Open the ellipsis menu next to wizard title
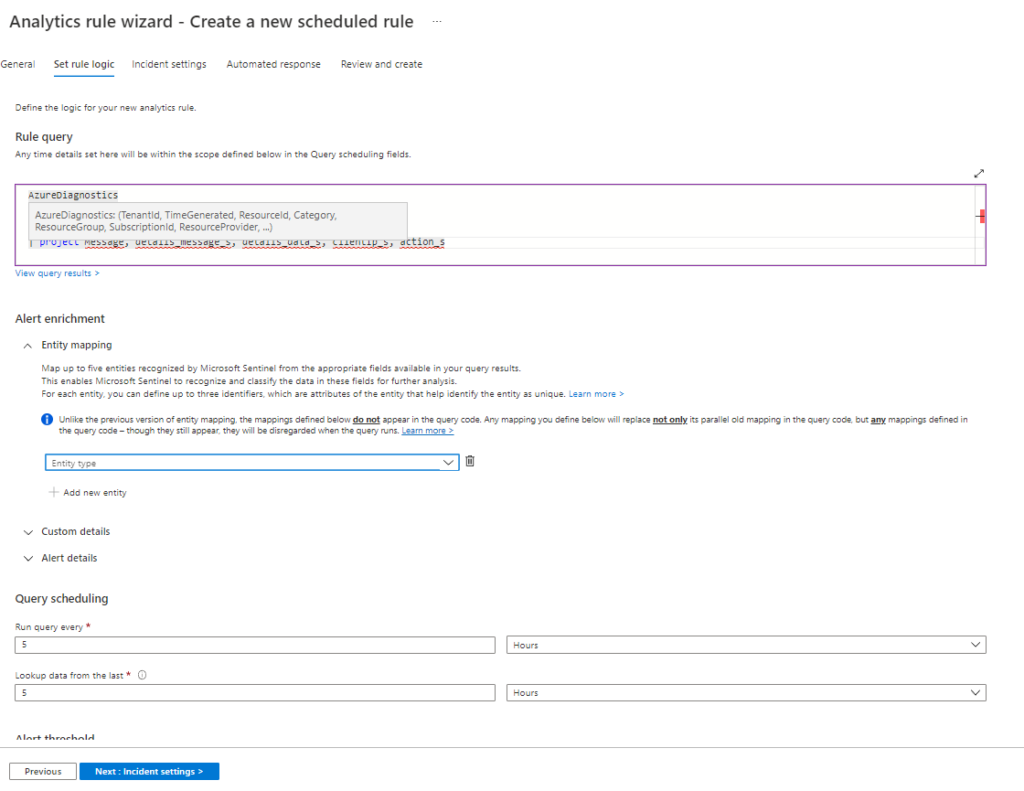This screenshot has width=1024, height=791. pos(436,20)
